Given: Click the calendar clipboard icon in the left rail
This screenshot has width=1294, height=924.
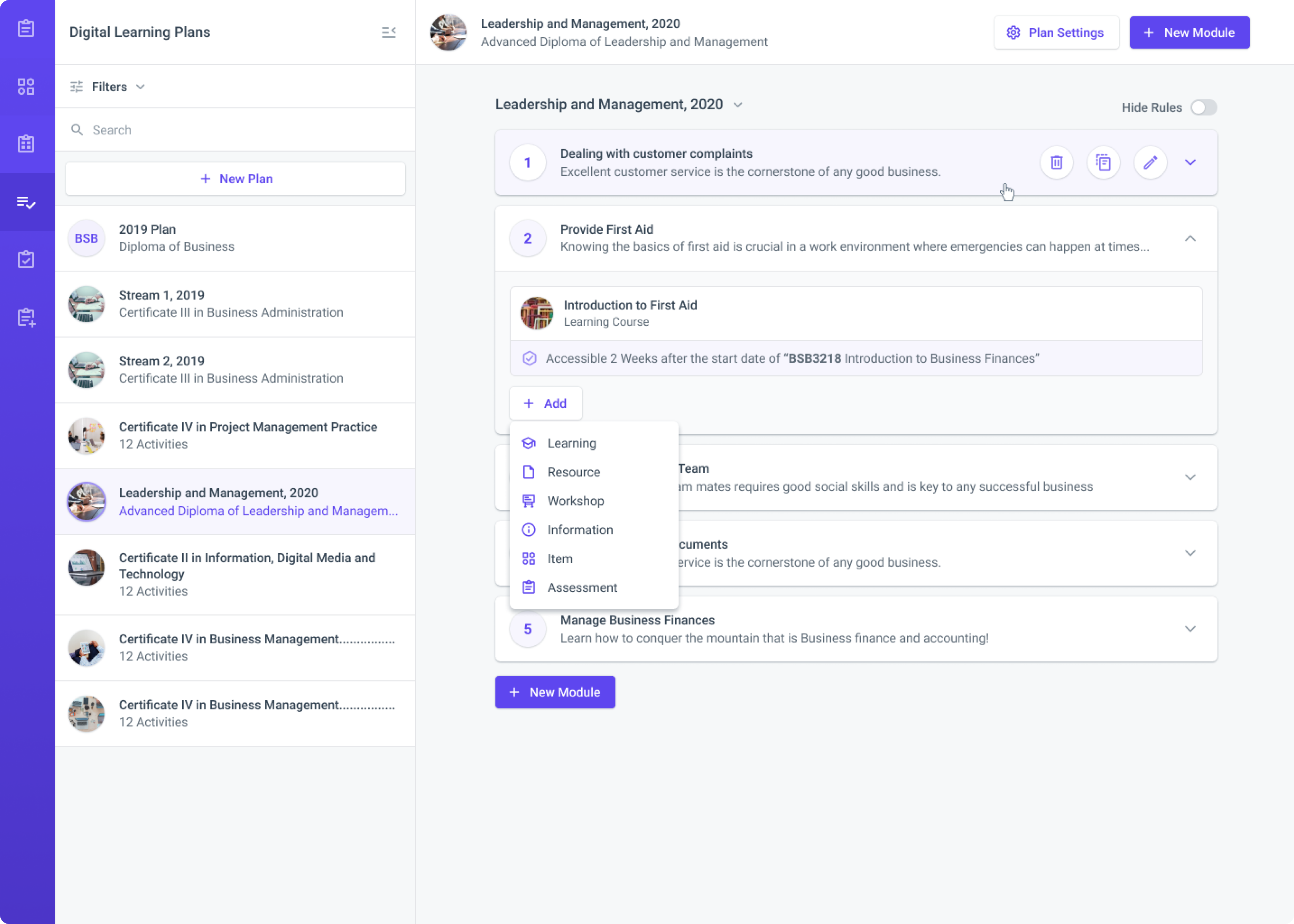Looking at the screenshot, I should pyautogui.click(x=26, y=144).
